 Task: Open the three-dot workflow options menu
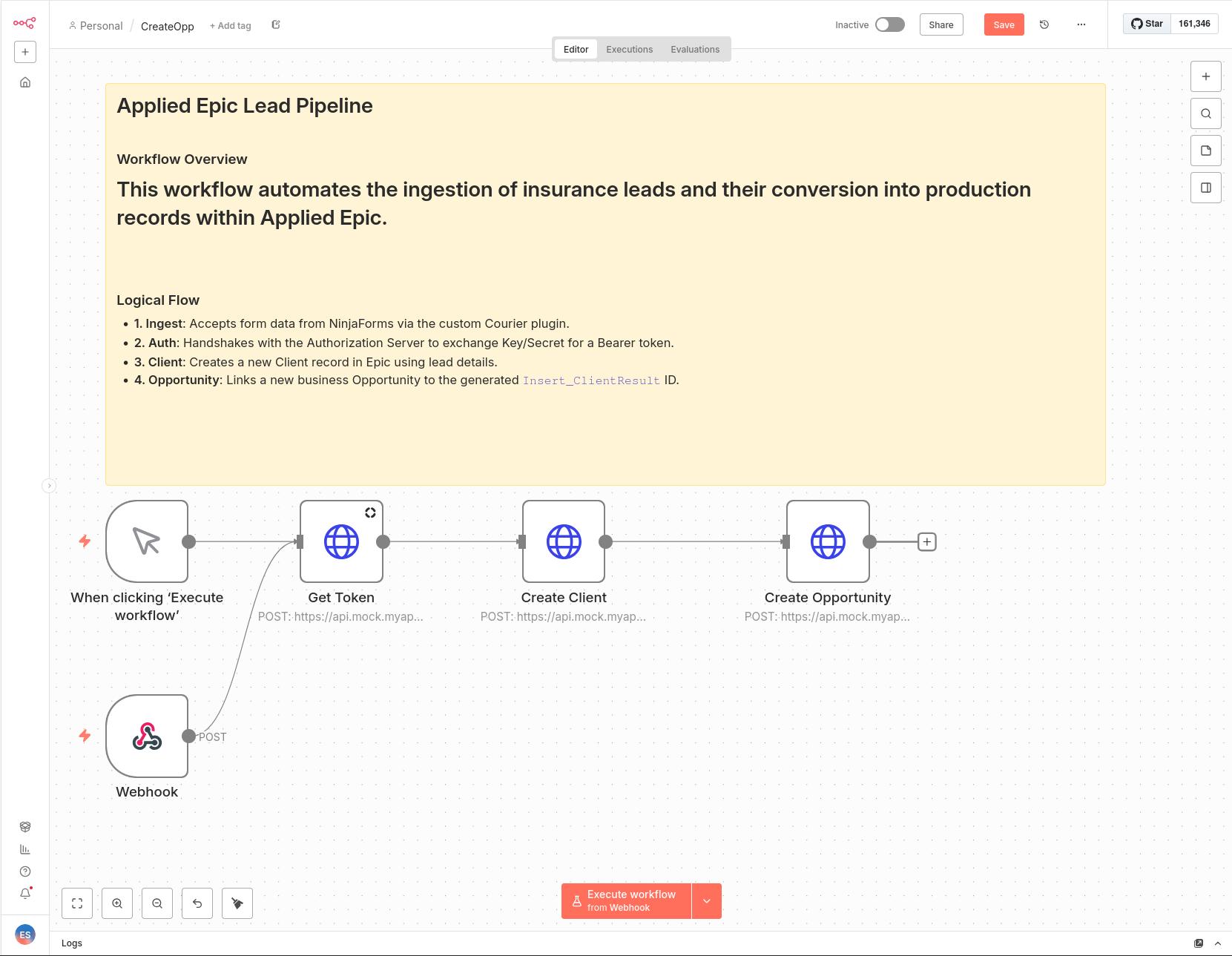click(x=1081, y=24)
